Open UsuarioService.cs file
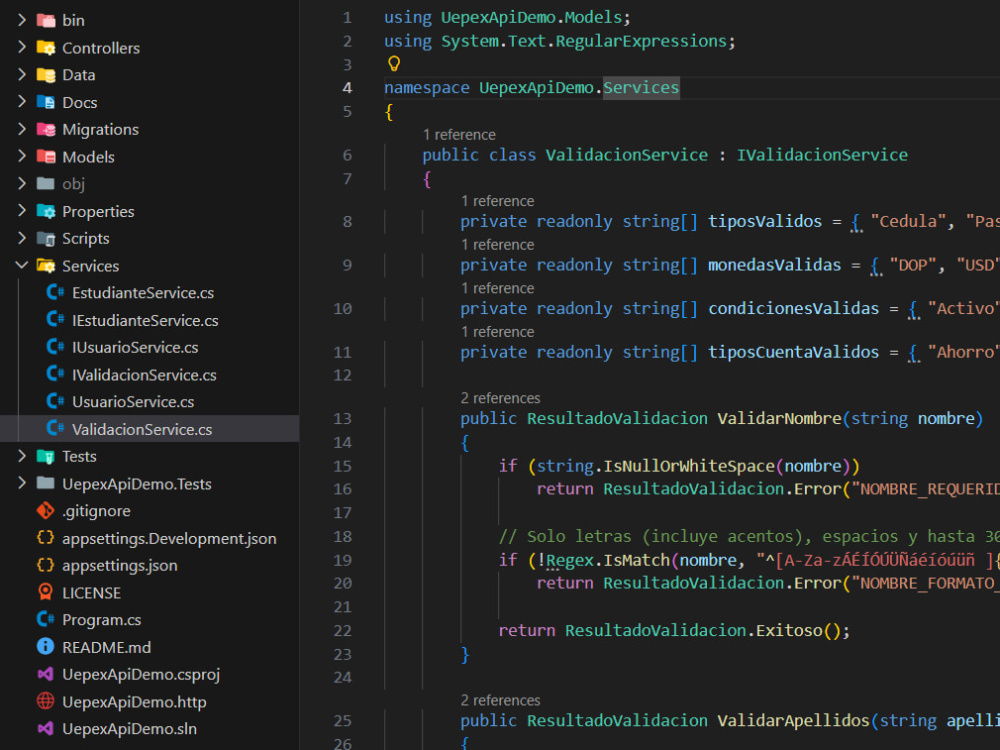The image size is (1000, 750). (x=133, y=402)
